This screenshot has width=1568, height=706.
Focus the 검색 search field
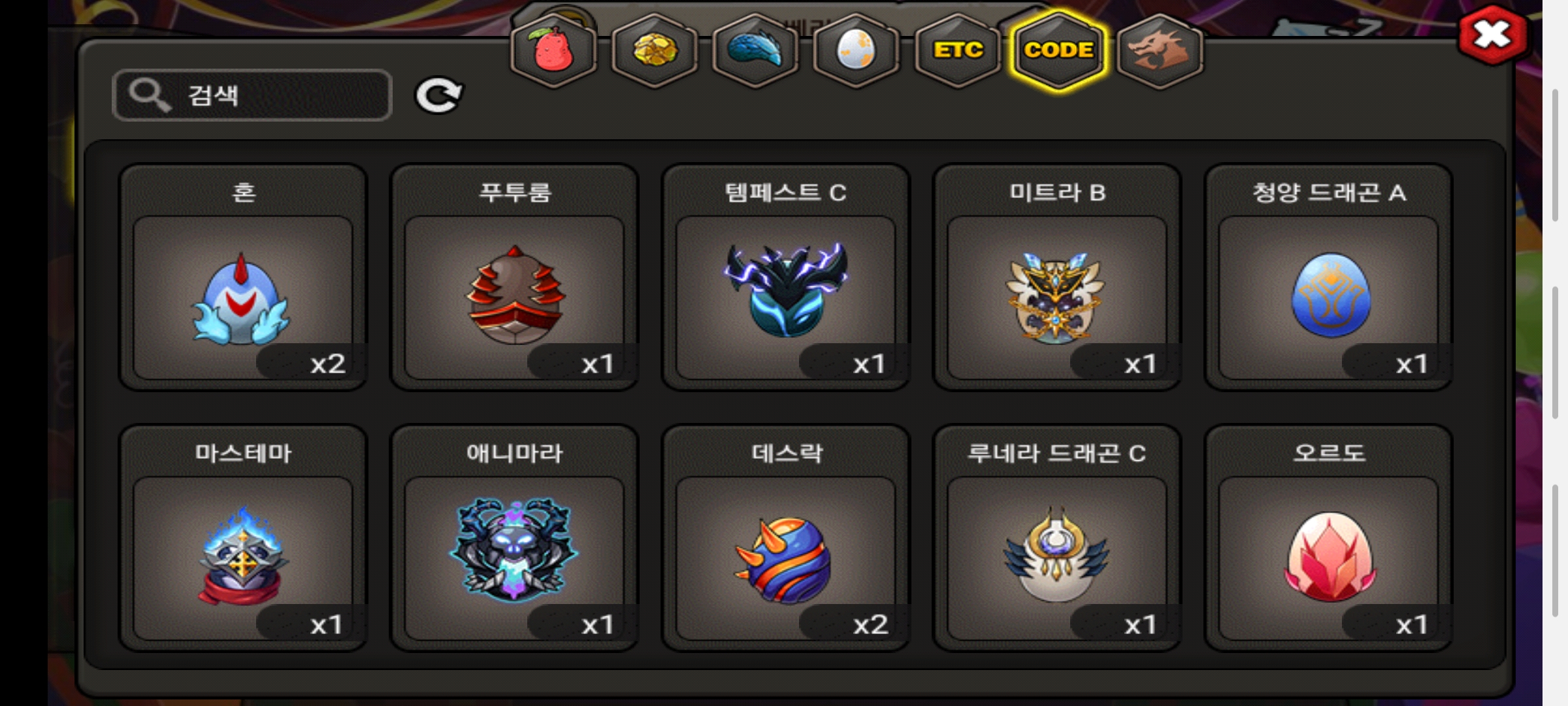252,95
